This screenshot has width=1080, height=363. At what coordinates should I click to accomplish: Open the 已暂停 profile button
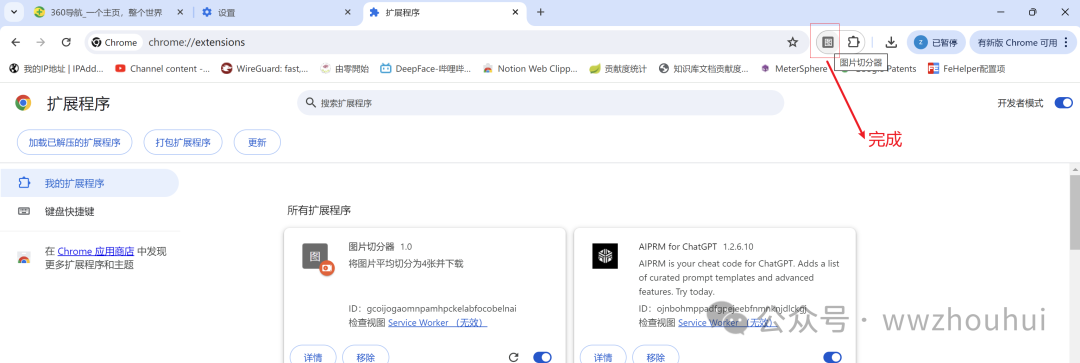pos(935,42)
